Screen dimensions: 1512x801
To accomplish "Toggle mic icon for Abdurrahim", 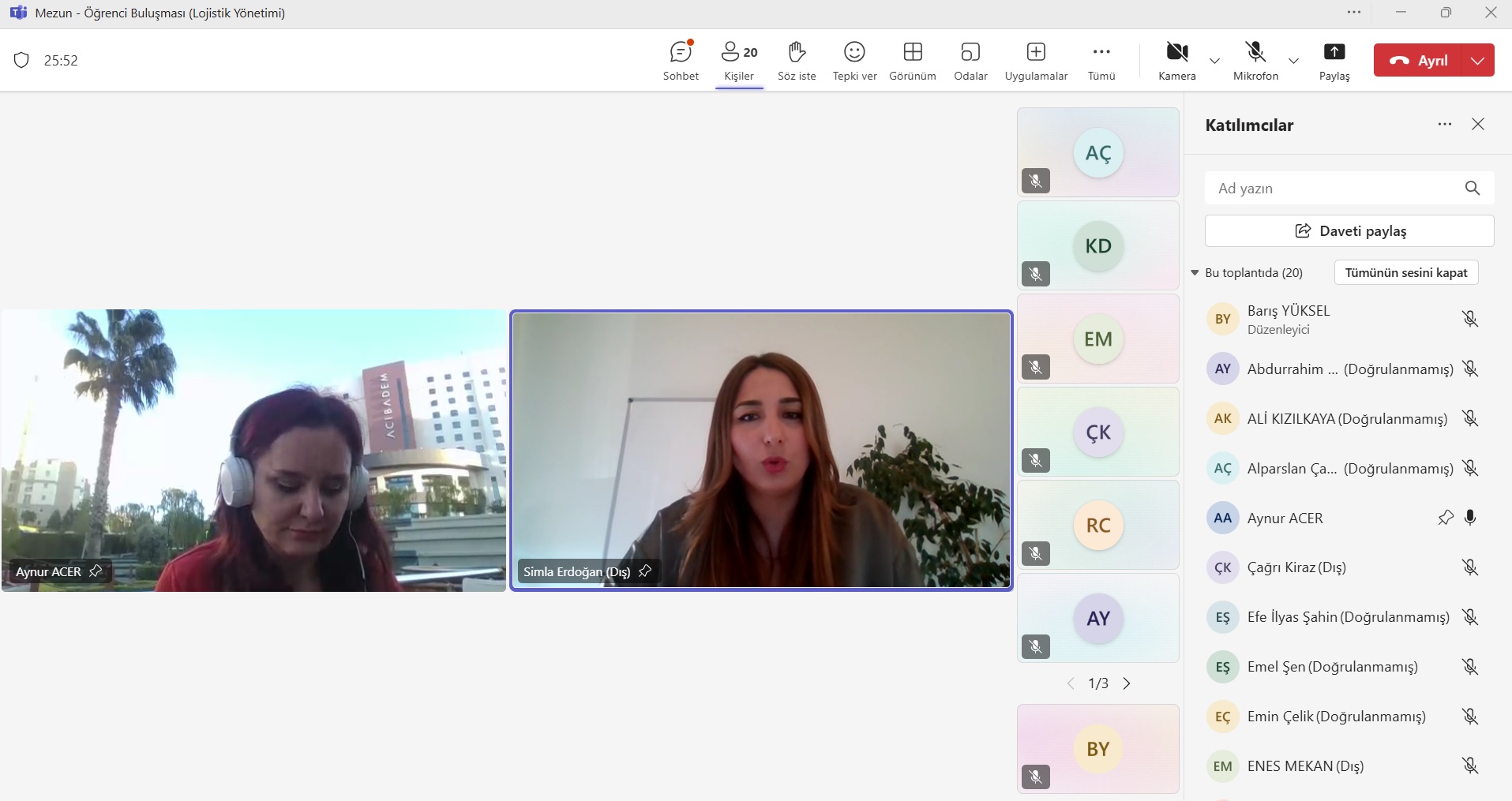I will point(1470,369).
